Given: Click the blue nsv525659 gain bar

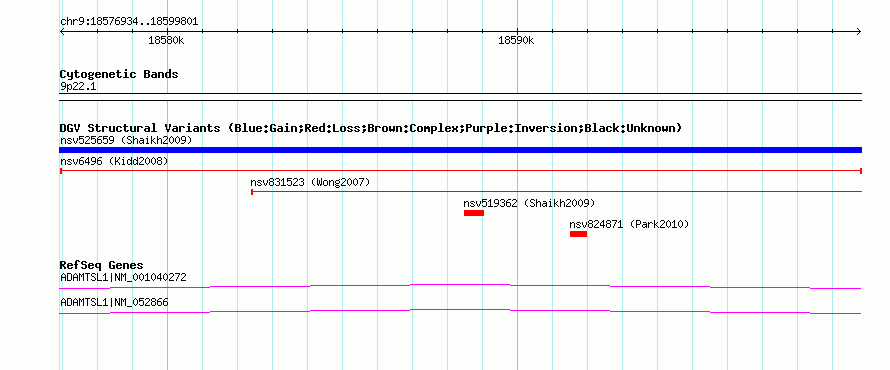Looking at the screenshot, I should (x=461, y=150).
